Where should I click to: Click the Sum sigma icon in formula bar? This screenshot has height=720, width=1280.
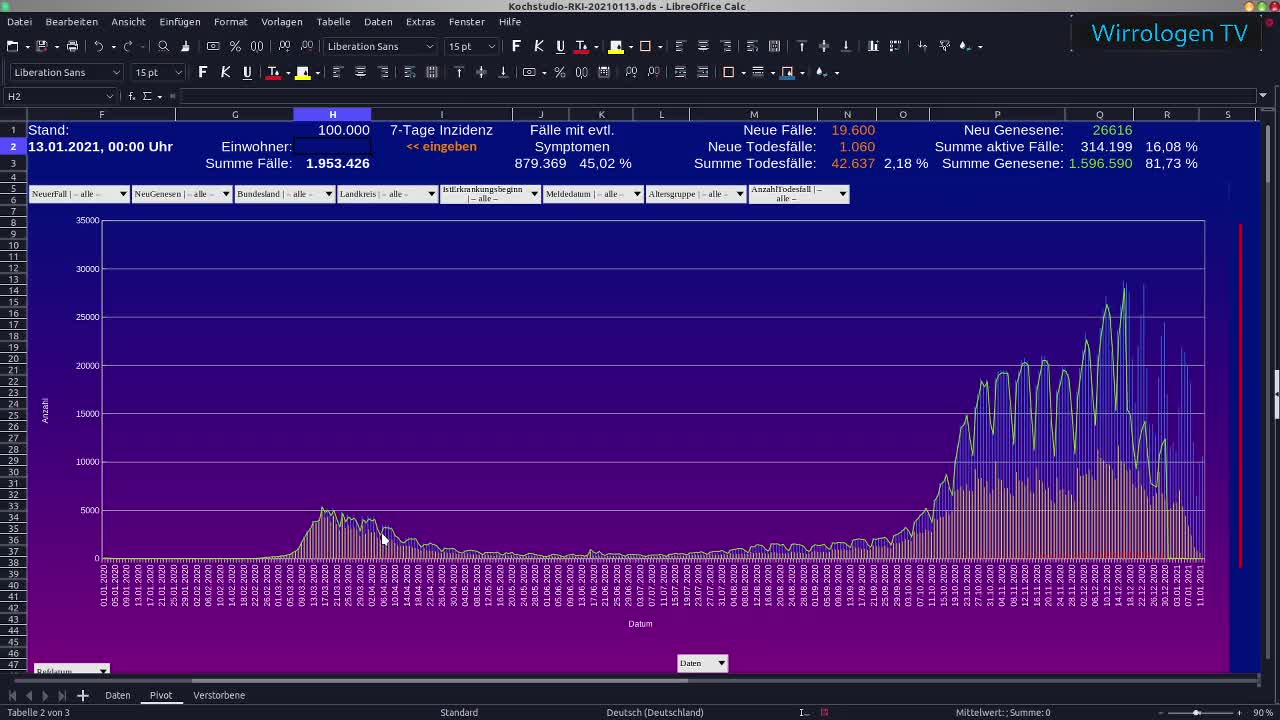[x=146, y=96]
